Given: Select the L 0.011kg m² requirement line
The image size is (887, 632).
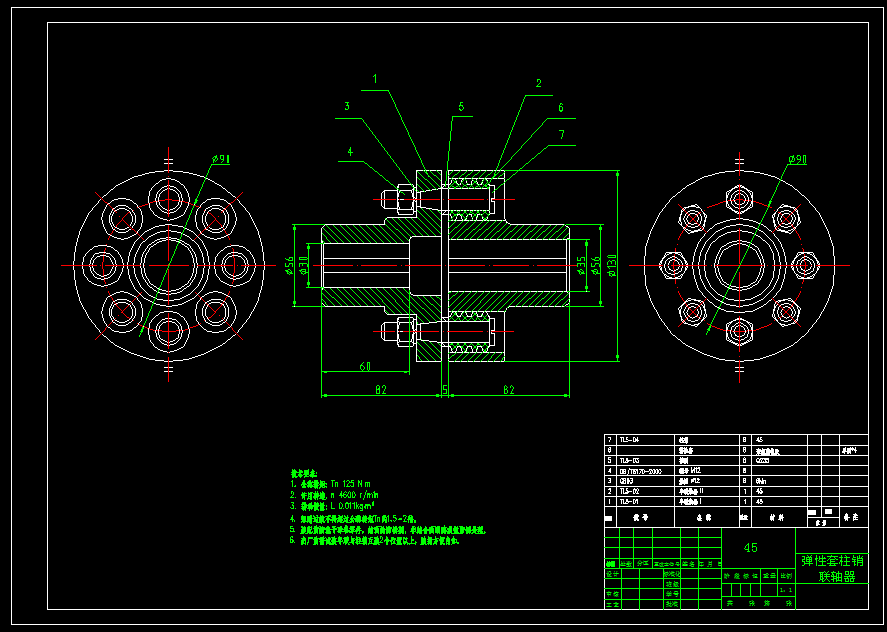Looking at the screenshot, I should tap(333, 505).
